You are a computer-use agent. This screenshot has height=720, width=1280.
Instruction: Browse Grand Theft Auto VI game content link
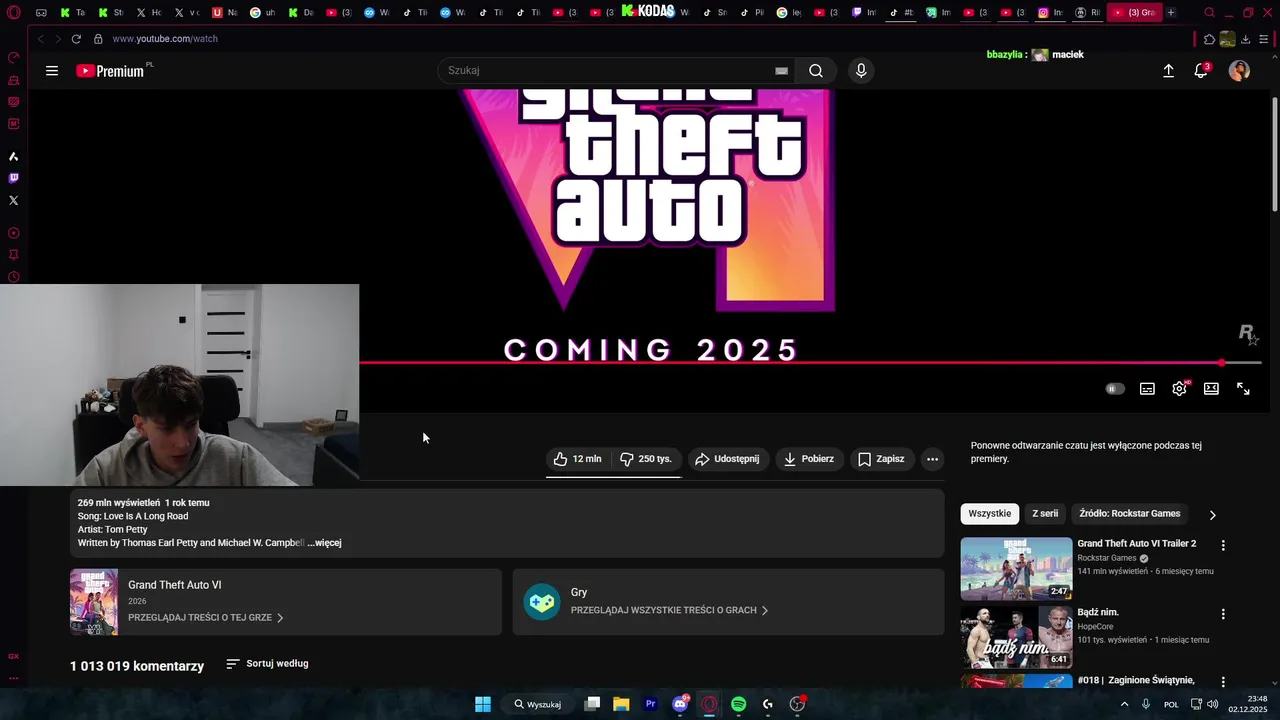click(x=205, y=618)
